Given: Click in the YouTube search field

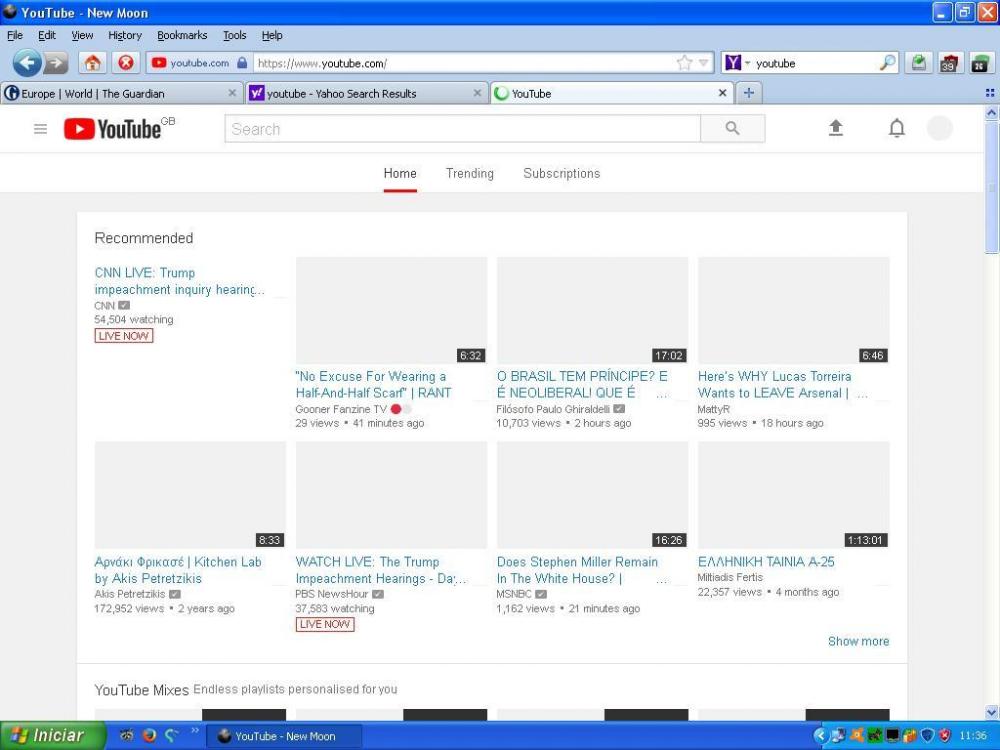Looking at the screenshot, I should tap(462, 129).
